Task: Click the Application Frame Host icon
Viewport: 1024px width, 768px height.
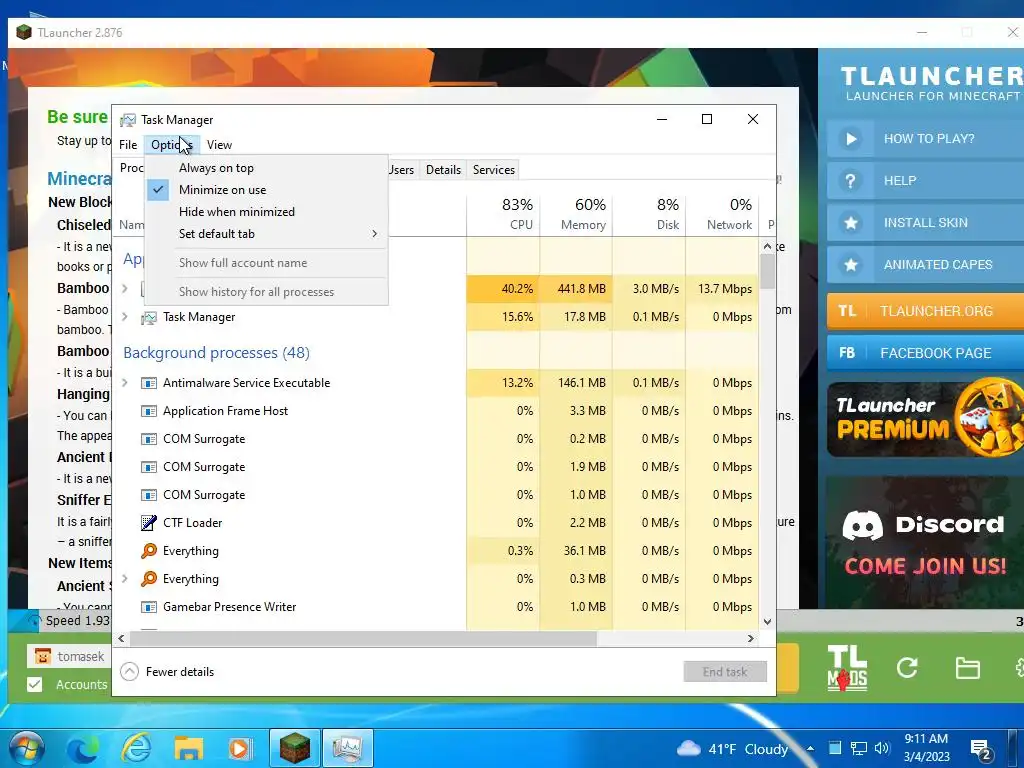Action: (149, 411)
